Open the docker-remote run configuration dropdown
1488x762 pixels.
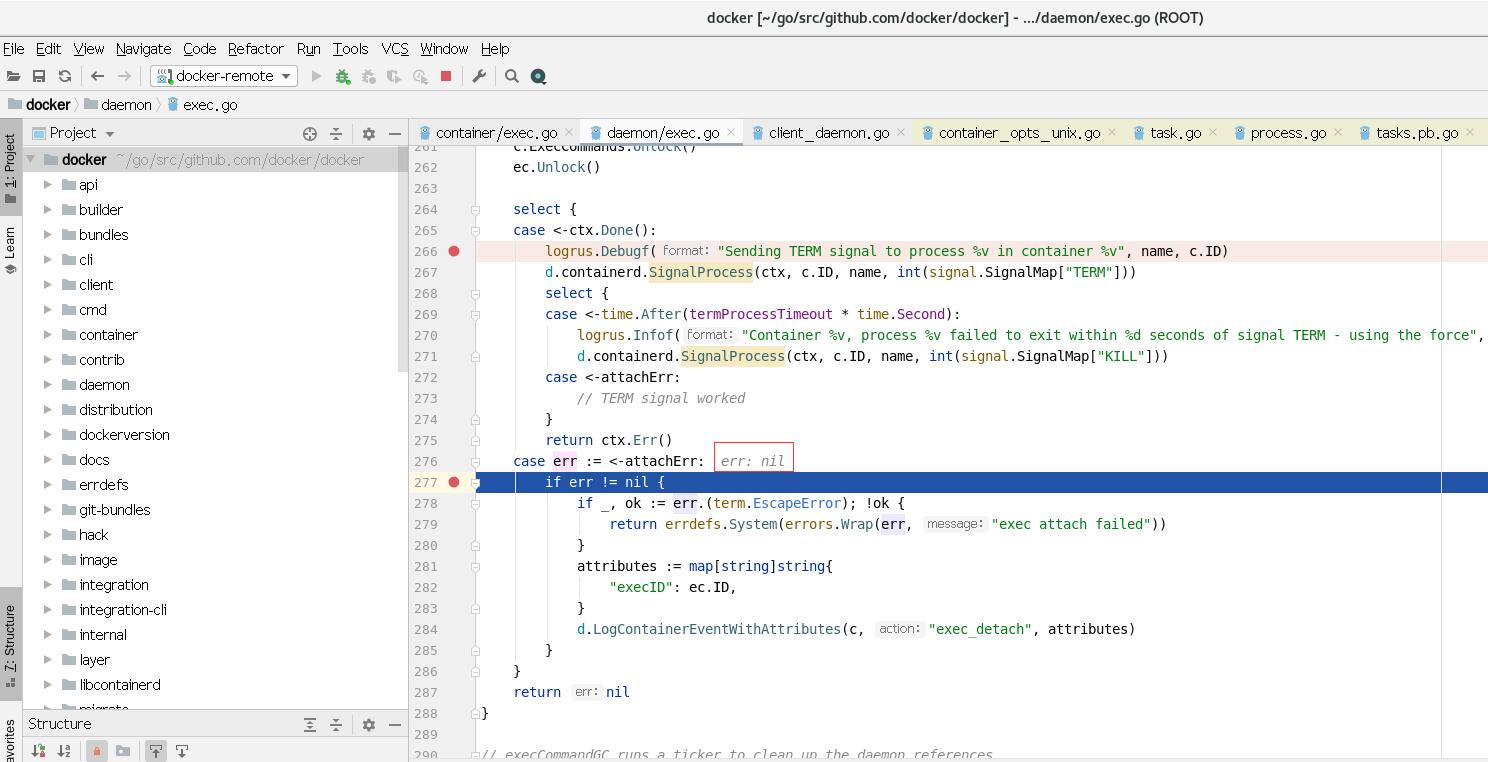coord(224,76)
